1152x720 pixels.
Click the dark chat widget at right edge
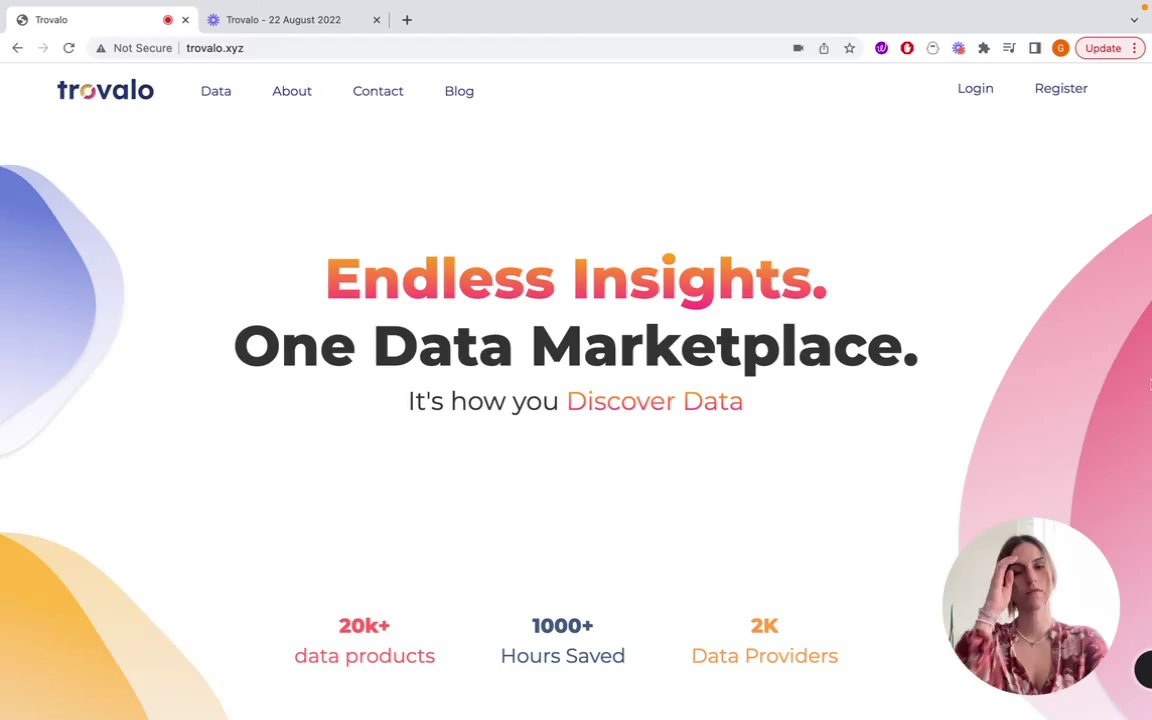pos(1143,669)
